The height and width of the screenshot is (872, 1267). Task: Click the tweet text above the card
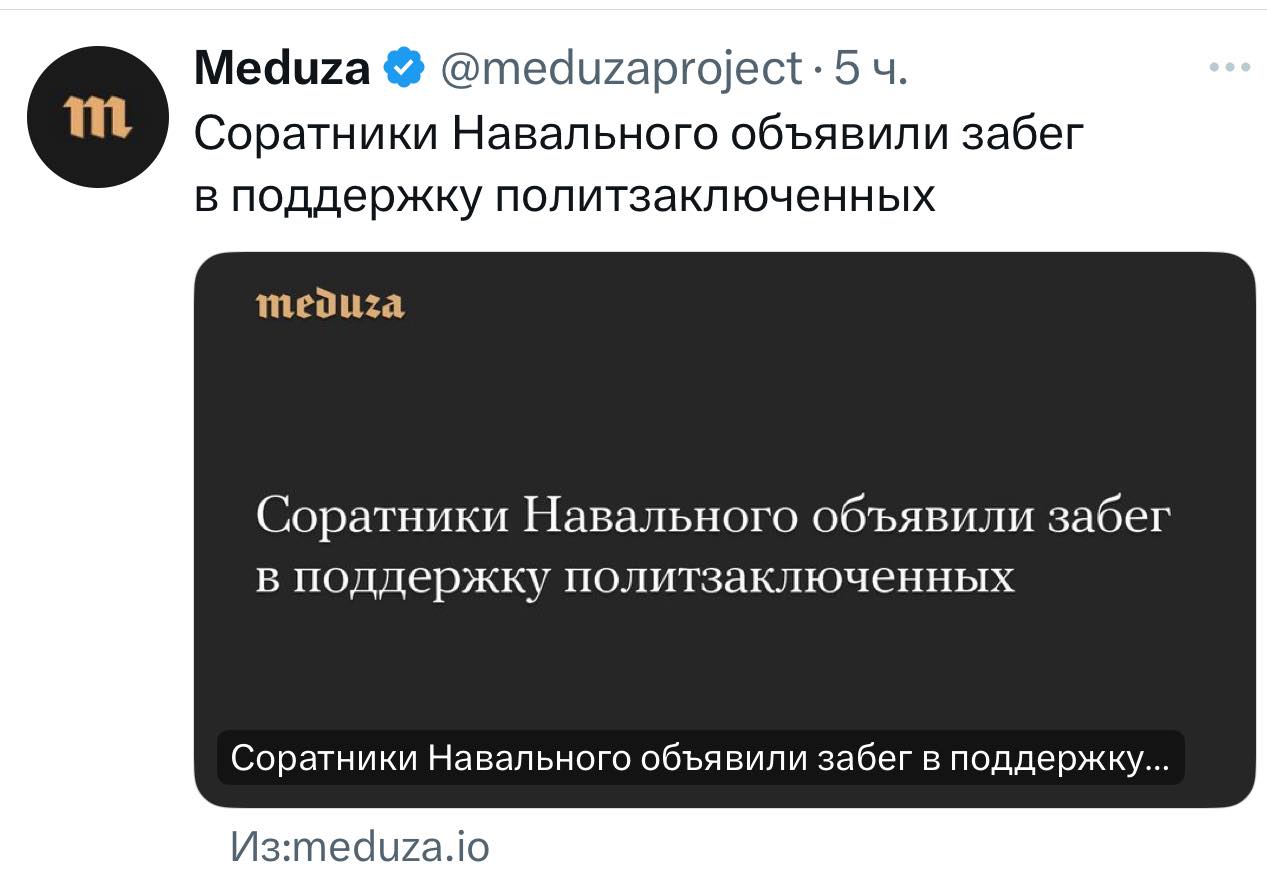pos(638,165)
